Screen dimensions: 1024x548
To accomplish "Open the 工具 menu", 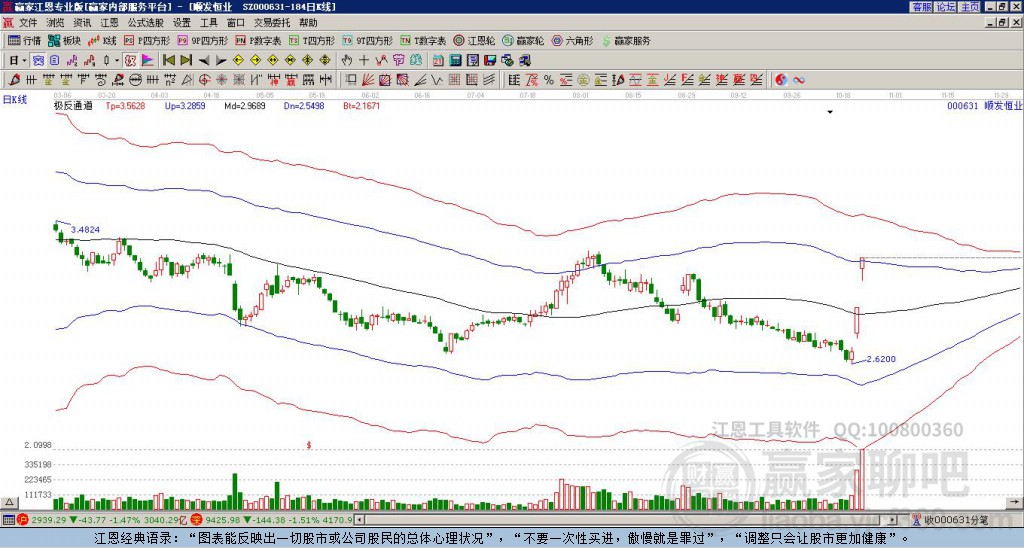I will 208,23.
